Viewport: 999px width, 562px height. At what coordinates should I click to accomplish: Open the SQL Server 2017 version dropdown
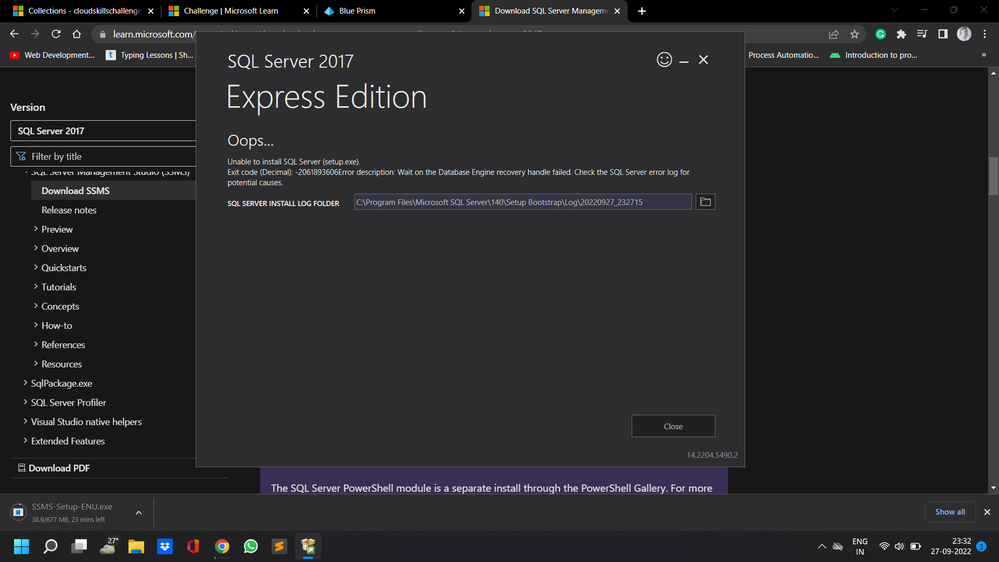[x=103, y=131]
